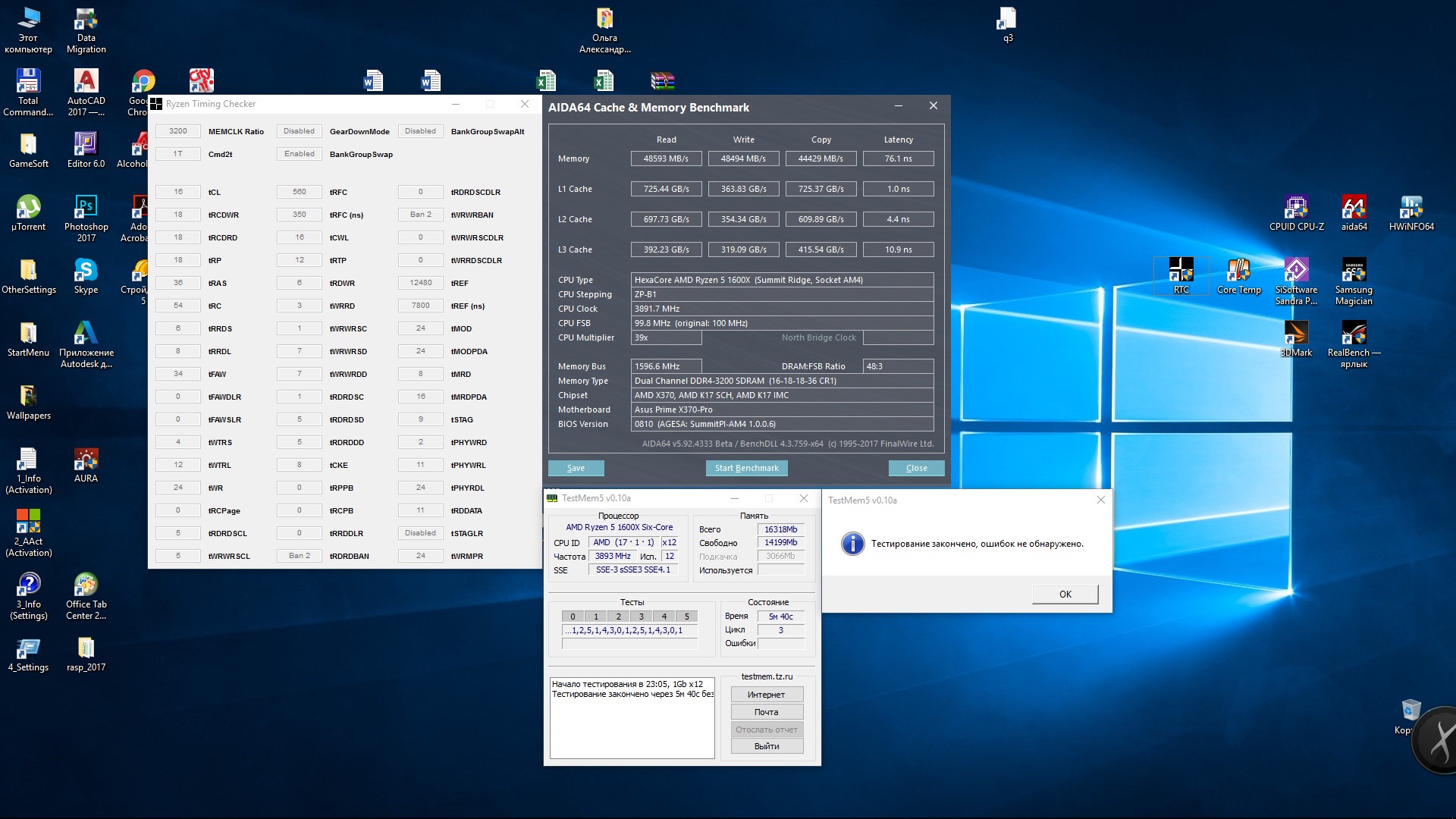Open the CPUID CPU-Z desktop icon

1296,208
